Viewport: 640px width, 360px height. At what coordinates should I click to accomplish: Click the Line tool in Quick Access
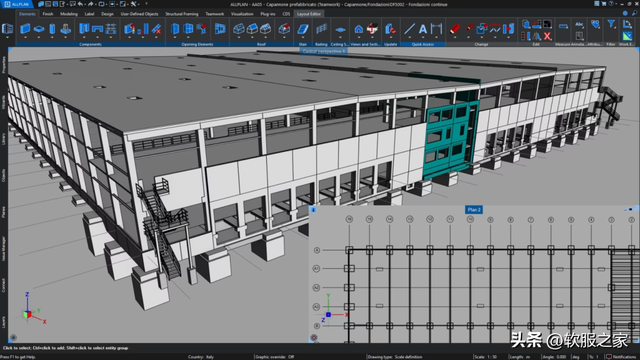click(x=409, y=29)
